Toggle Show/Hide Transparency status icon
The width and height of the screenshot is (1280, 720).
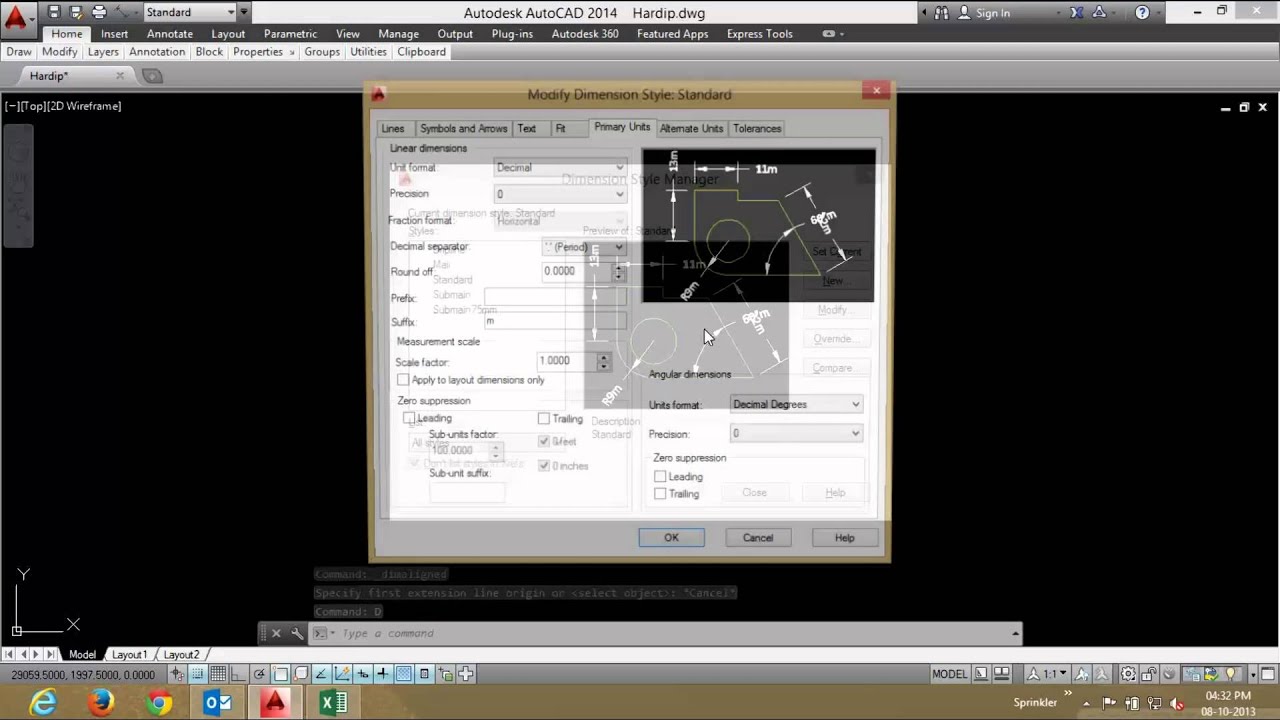(x=404, y=674)
